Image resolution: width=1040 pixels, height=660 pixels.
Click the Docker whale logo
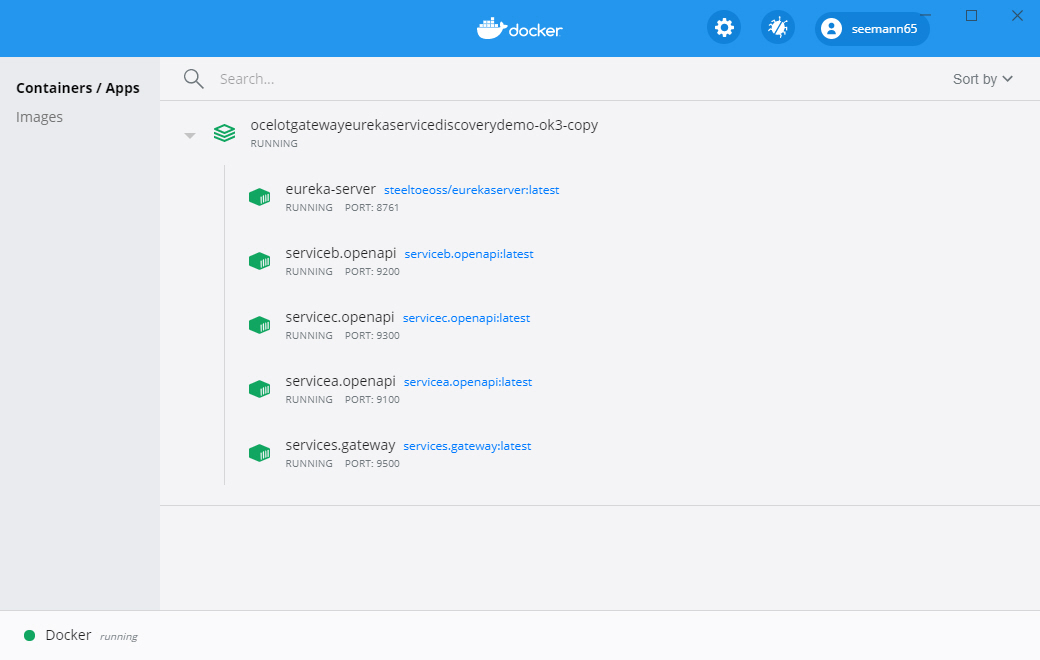519,29
